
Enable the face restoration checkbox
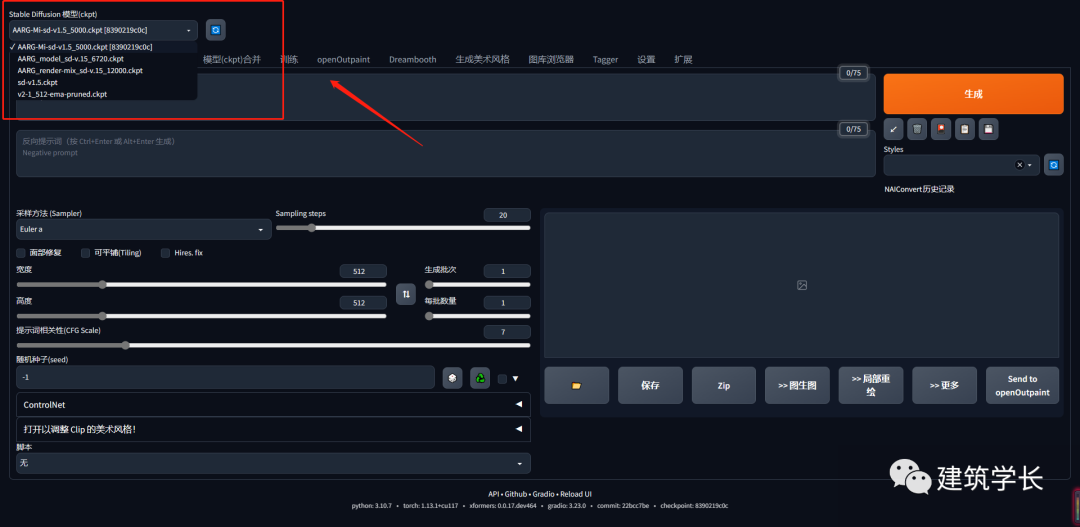point(21,253)
